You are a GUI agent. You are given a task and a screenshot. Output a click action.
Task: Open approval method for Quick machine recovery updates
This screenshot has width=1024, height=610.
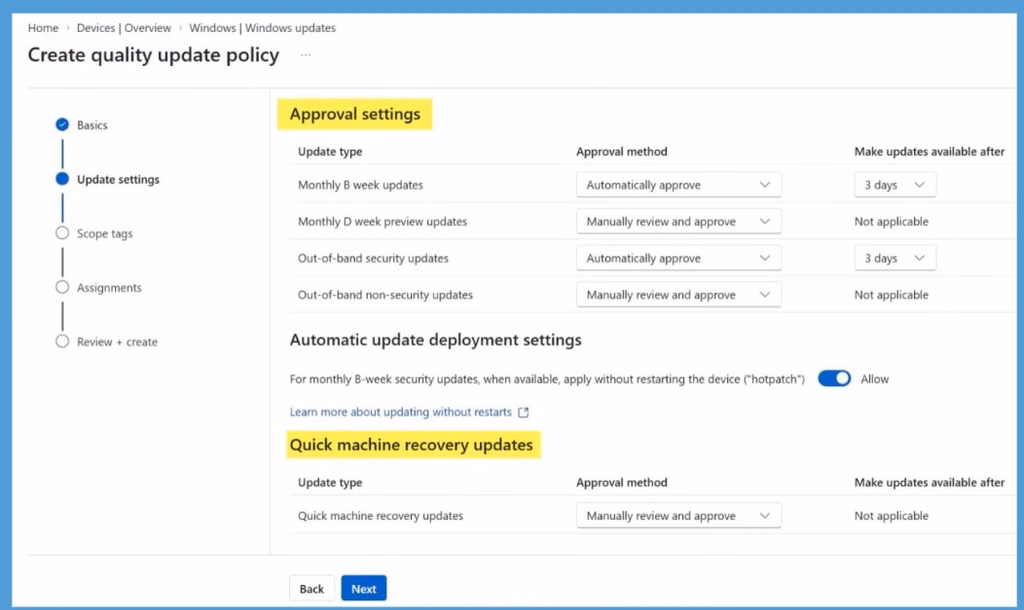coord(679,515)
